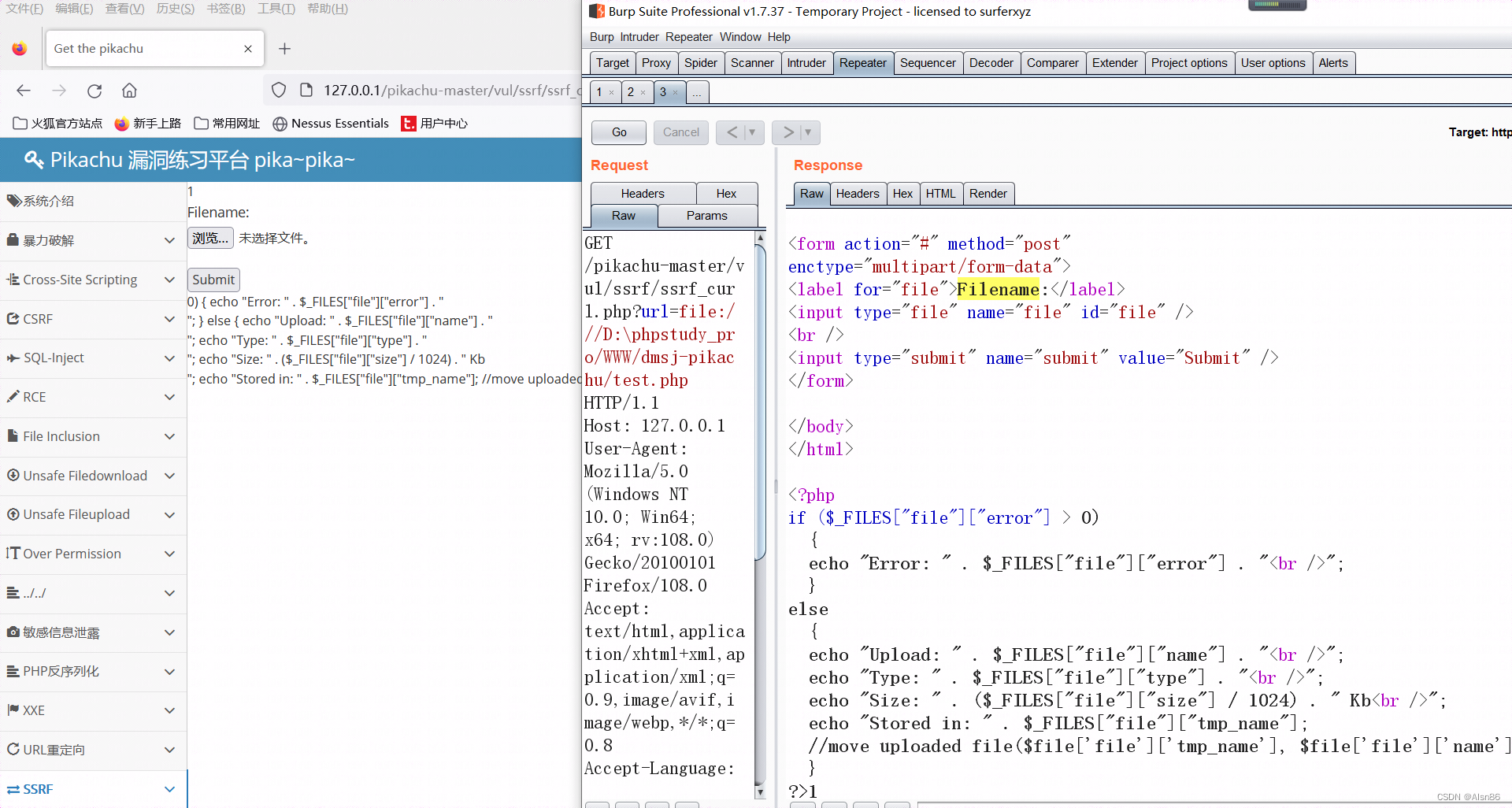
Task: Open 新手上路 bookmark
Action: [x=148, y=124]
